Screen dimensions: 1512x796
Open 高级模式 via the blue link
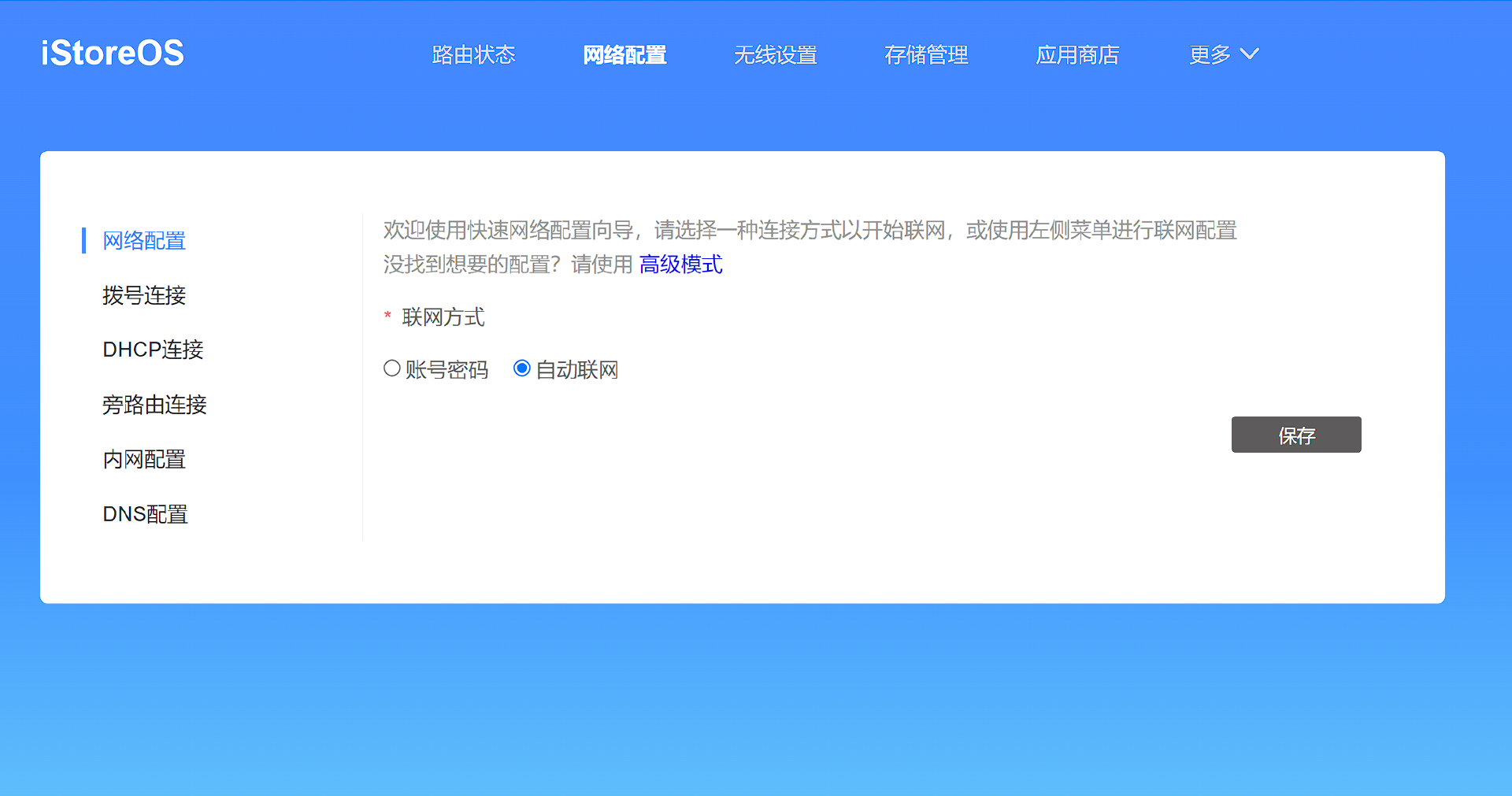[681, 265]
